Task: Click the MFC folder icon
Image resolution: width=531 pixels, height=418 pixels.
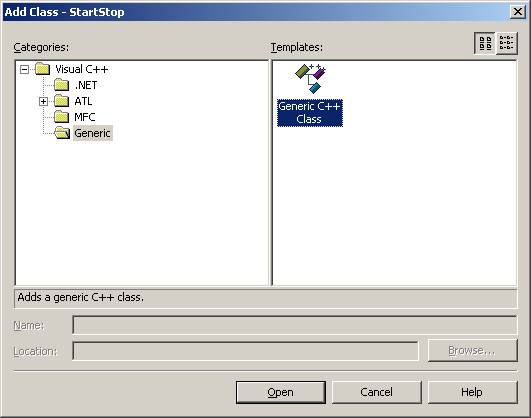Action: 62,117
